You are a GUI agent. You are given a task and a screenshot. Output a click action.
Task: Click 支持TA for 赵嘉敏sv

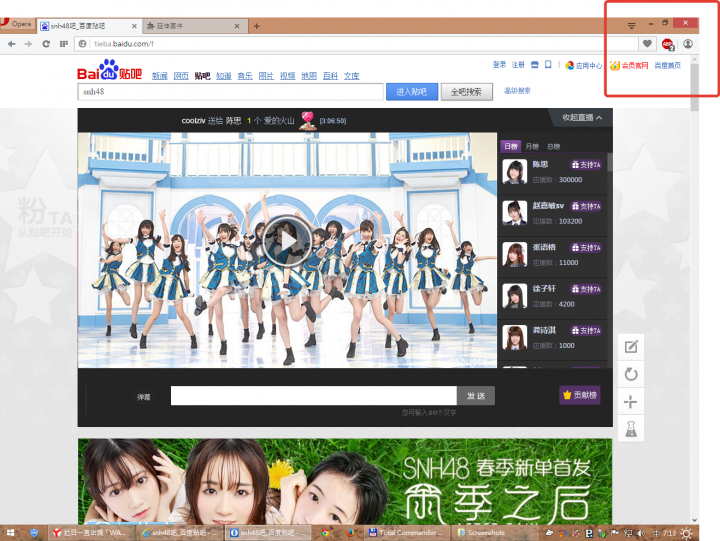[x=585, y=206]
